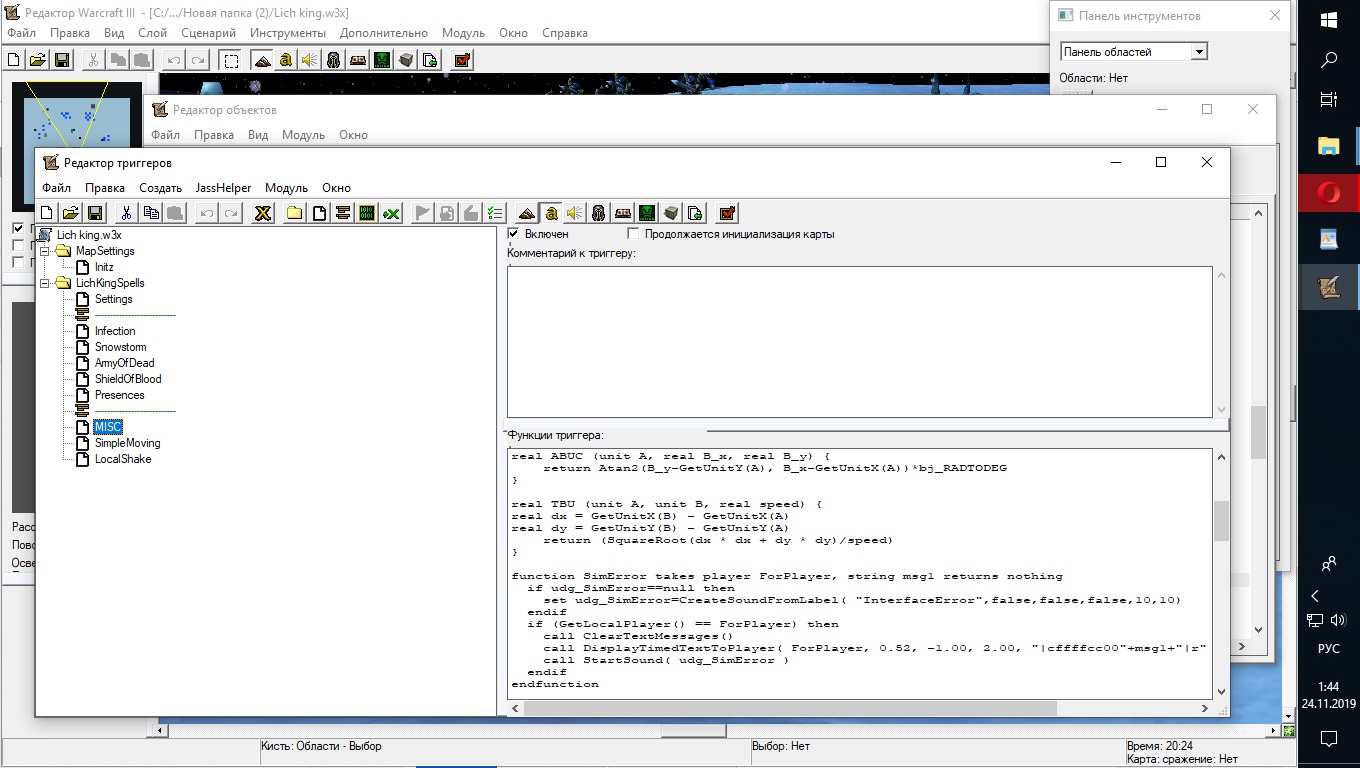Open the "Панель областей" dropdown
The image size is (1360, 768).
[1199, 52]
